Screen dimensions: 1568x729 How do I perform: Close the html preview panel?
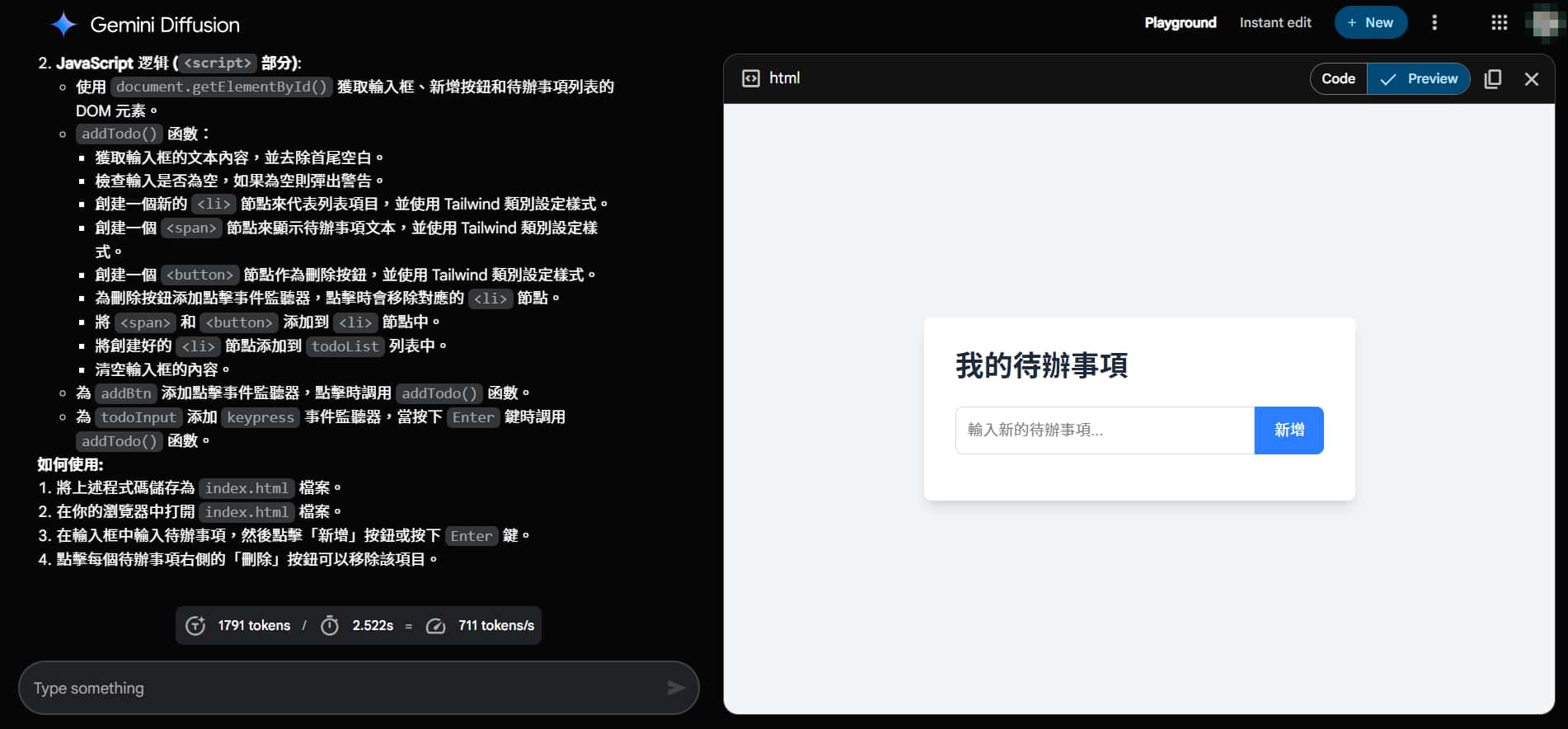coord(1531,78)
